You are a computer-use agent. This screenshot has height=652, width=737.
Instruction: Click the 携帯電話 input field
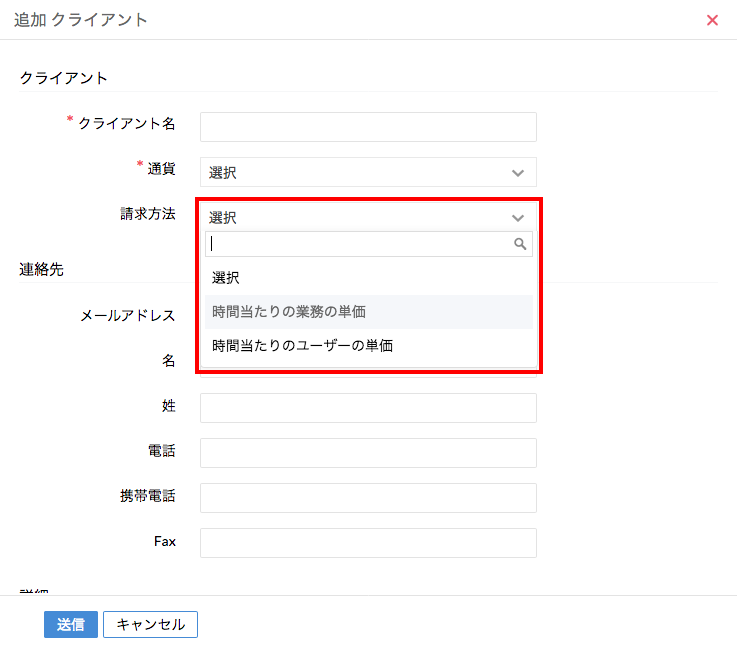(368, 498)
